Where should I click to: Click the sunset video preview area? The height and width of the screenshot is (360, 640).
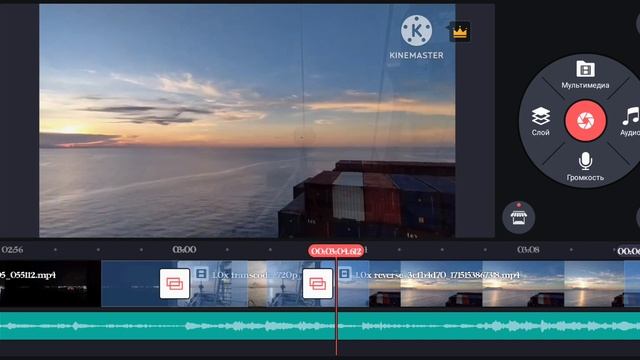[x=247, y=121]
